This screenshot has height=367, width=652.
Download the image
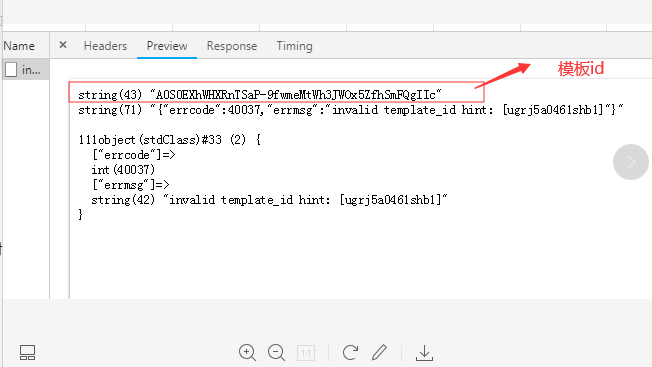click(x=424, y=352)
